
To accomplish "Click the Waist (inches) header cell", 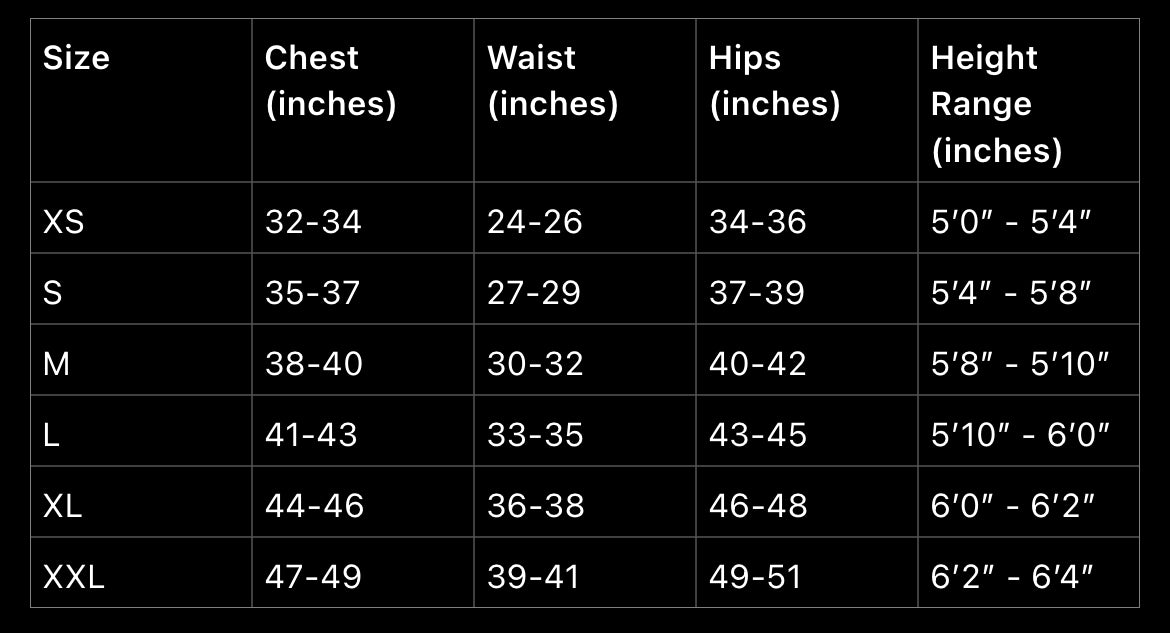I will [x=552, y=81].
